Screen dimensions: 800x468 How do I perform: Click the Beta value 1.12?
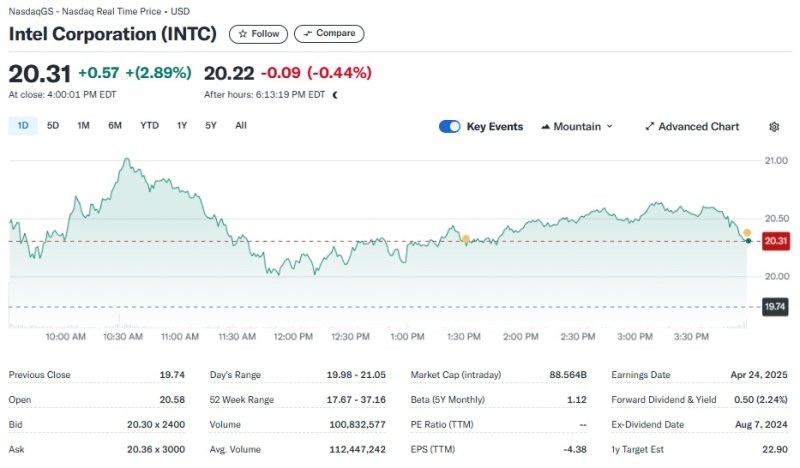point(577,400)
